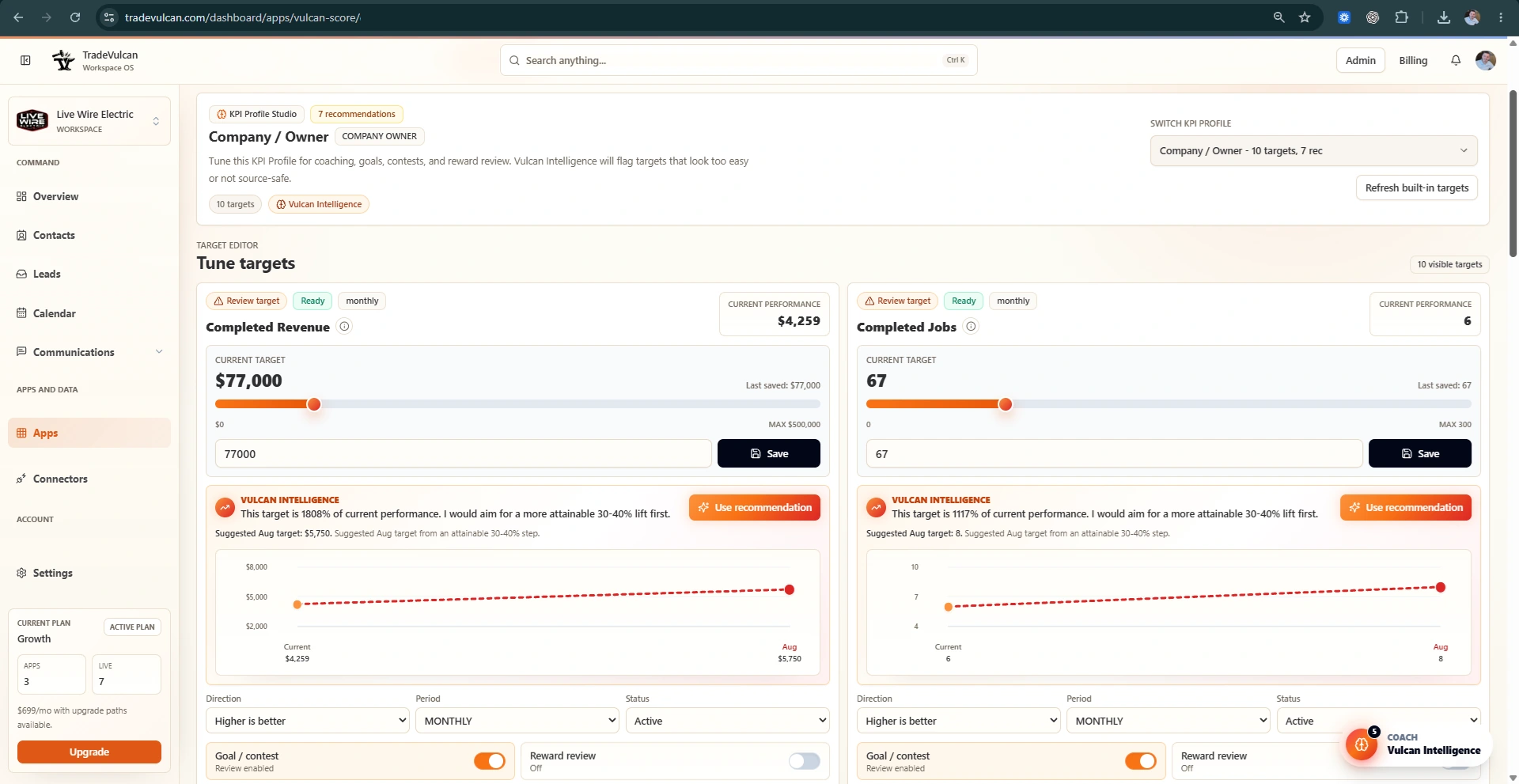Expand the workspace switcher chevron
This screenshot has height=784, width=1519.
156,121
